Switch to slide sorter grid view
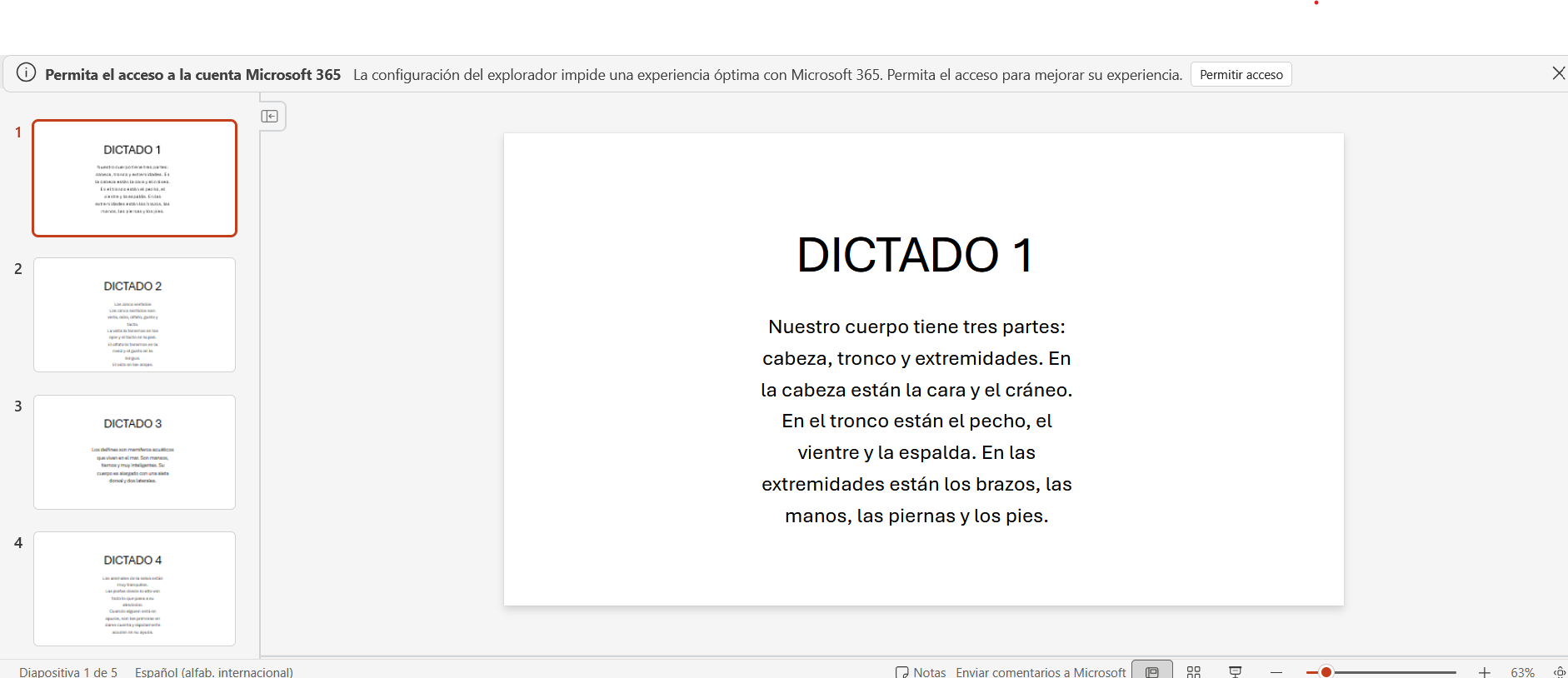 pos(1194,671)
